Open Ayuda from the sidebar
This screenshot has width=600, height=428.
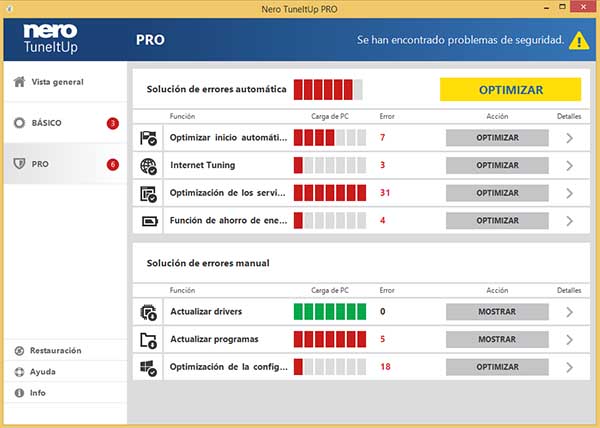pos(65,372)
